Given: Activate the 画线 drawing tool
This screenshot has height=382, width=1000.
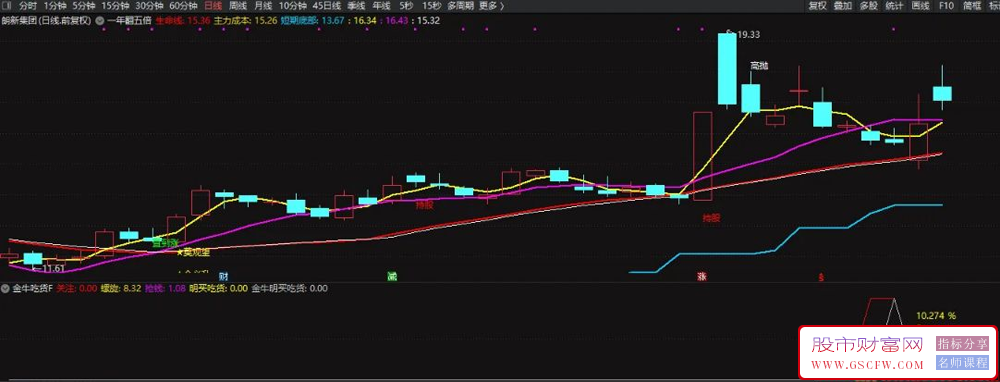Looking at the screenshot, I should click(920, 6).
